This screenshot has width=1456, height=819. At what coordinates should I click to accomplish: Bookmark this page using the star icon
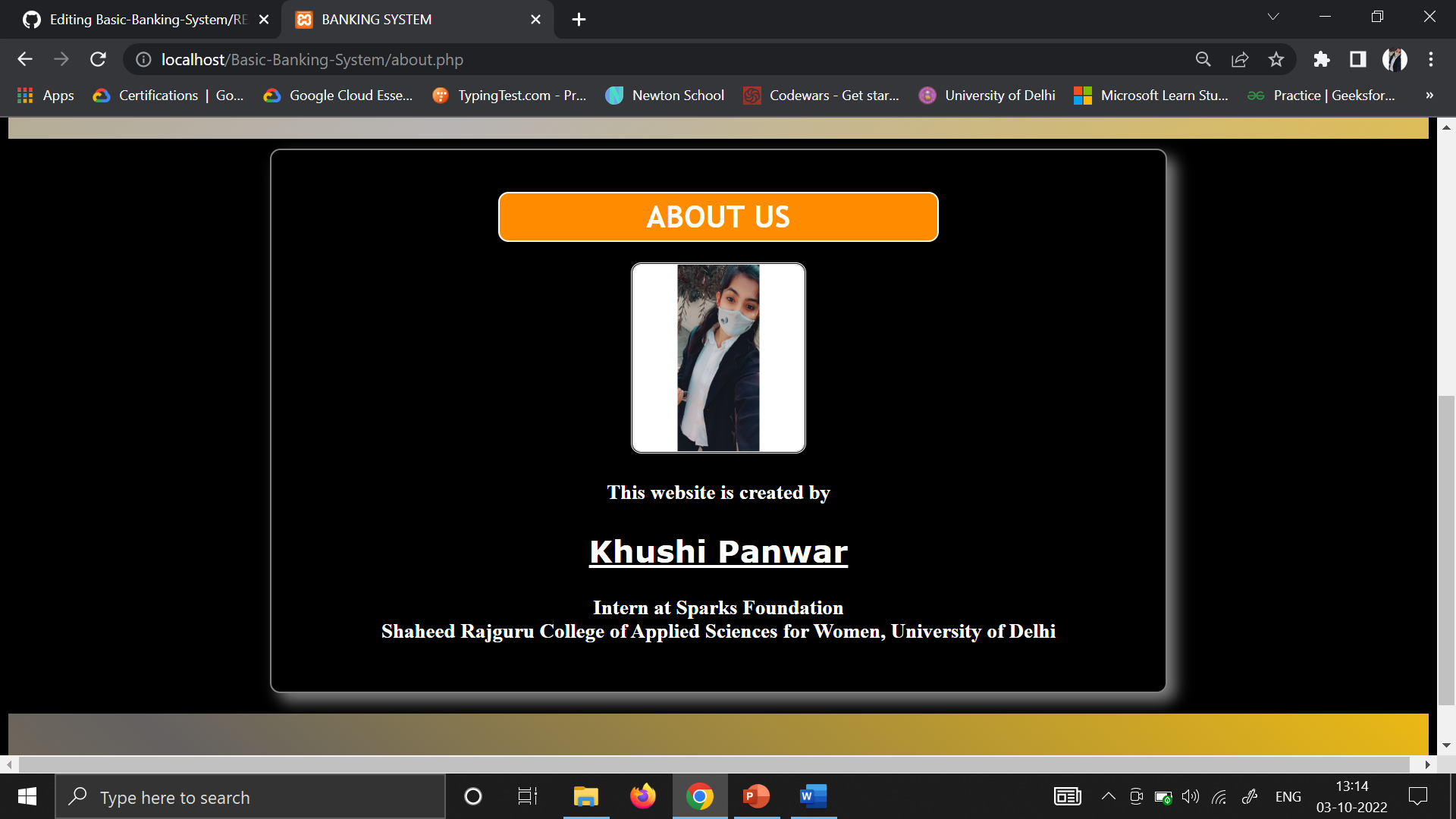coord(1276,59)
